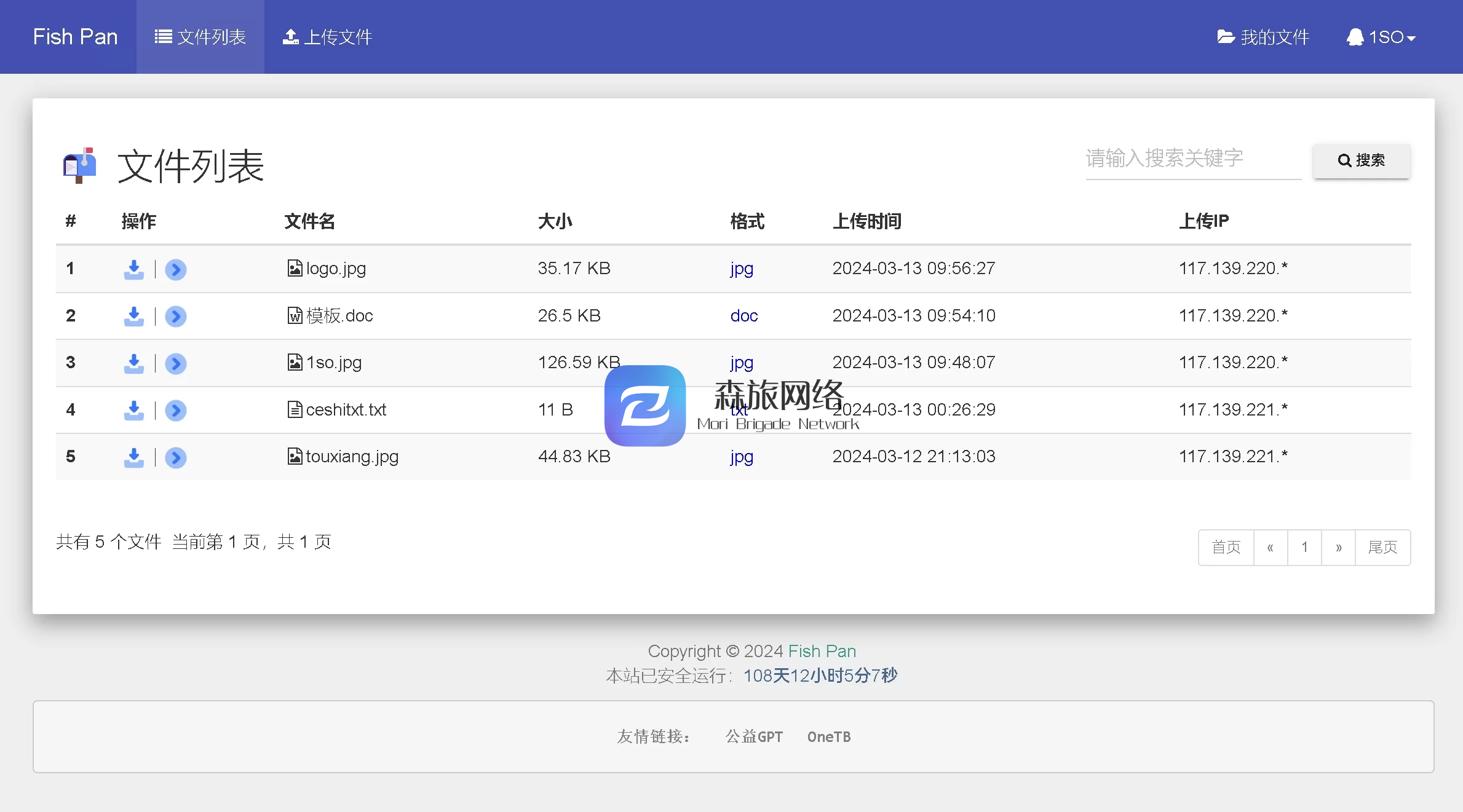This screenshot has height=812, width=1463.
Task: Click next page arrow pagination control
Action: click(x=1338, y=546)
